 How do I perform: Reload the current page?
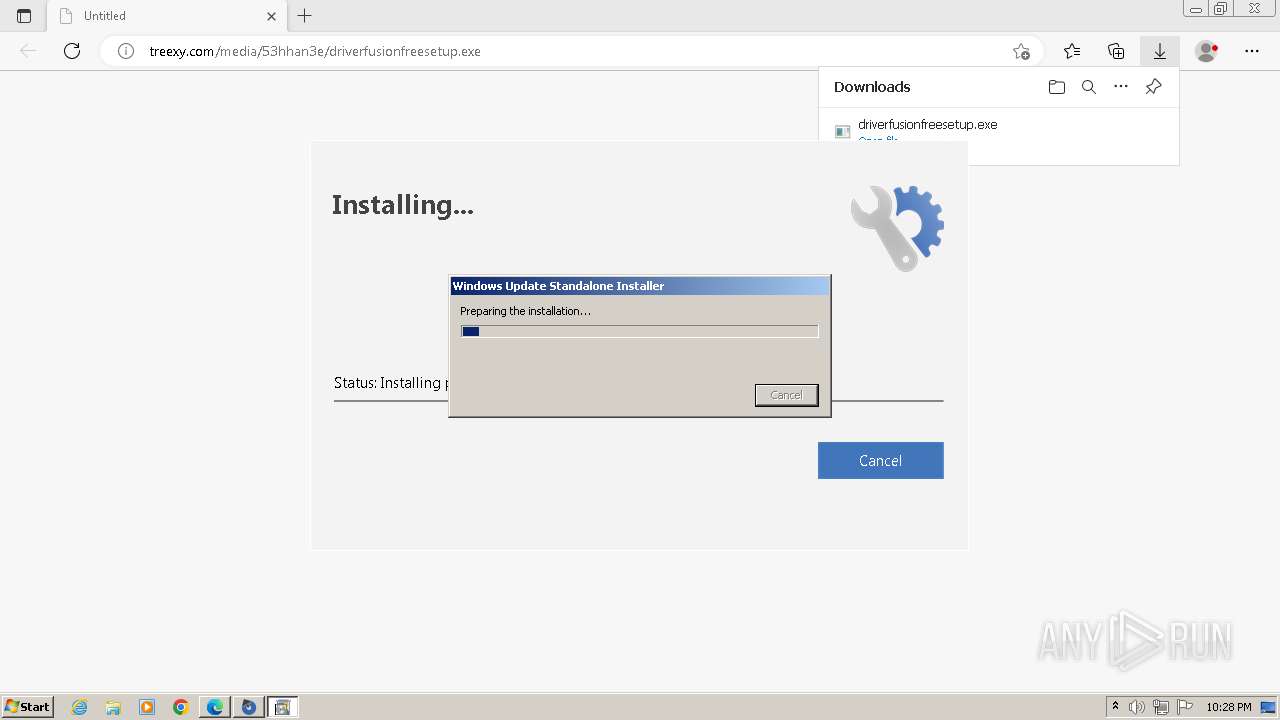[x=72, y=51]
